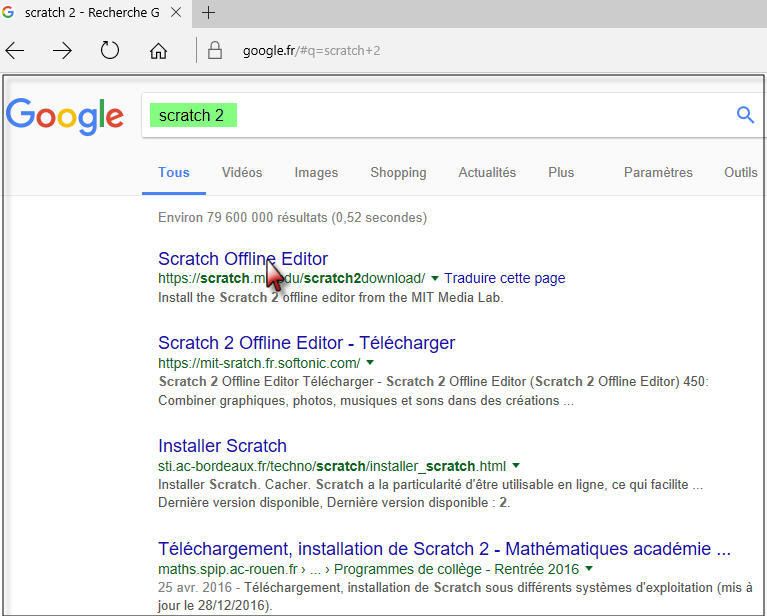Click the 'sti.ac-bordeaux.fr/techno/scratch' URL text
Screen dimensions: 767x616
pos(332,466)
